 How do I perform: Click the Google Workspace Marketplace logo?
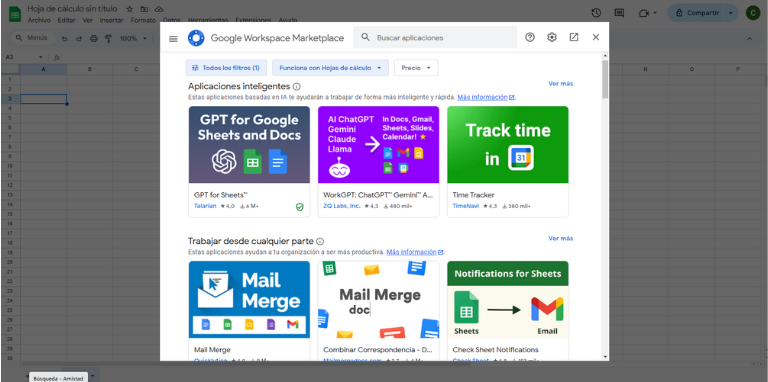pos(196,38)
